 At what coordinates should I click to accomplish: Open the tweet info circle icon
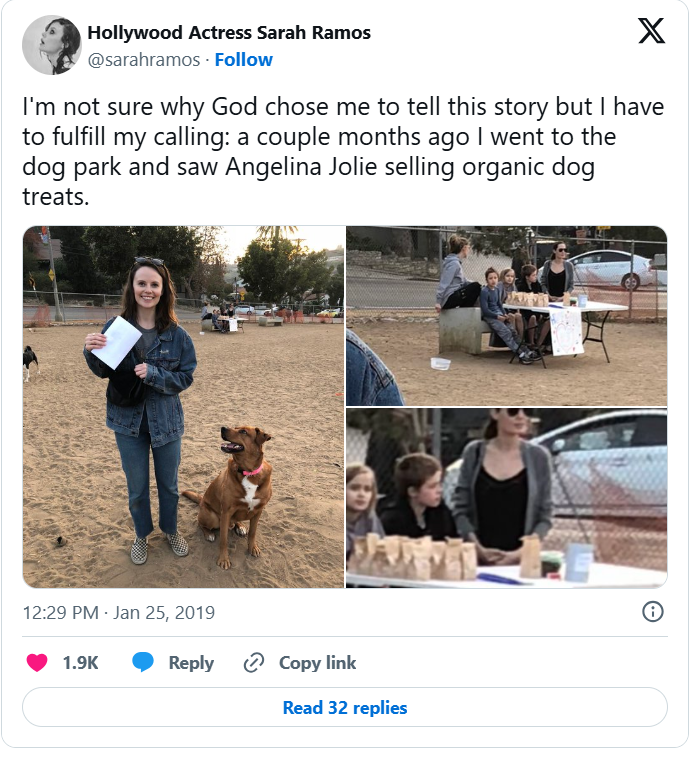pyautogui.click(x=652, y=611)
